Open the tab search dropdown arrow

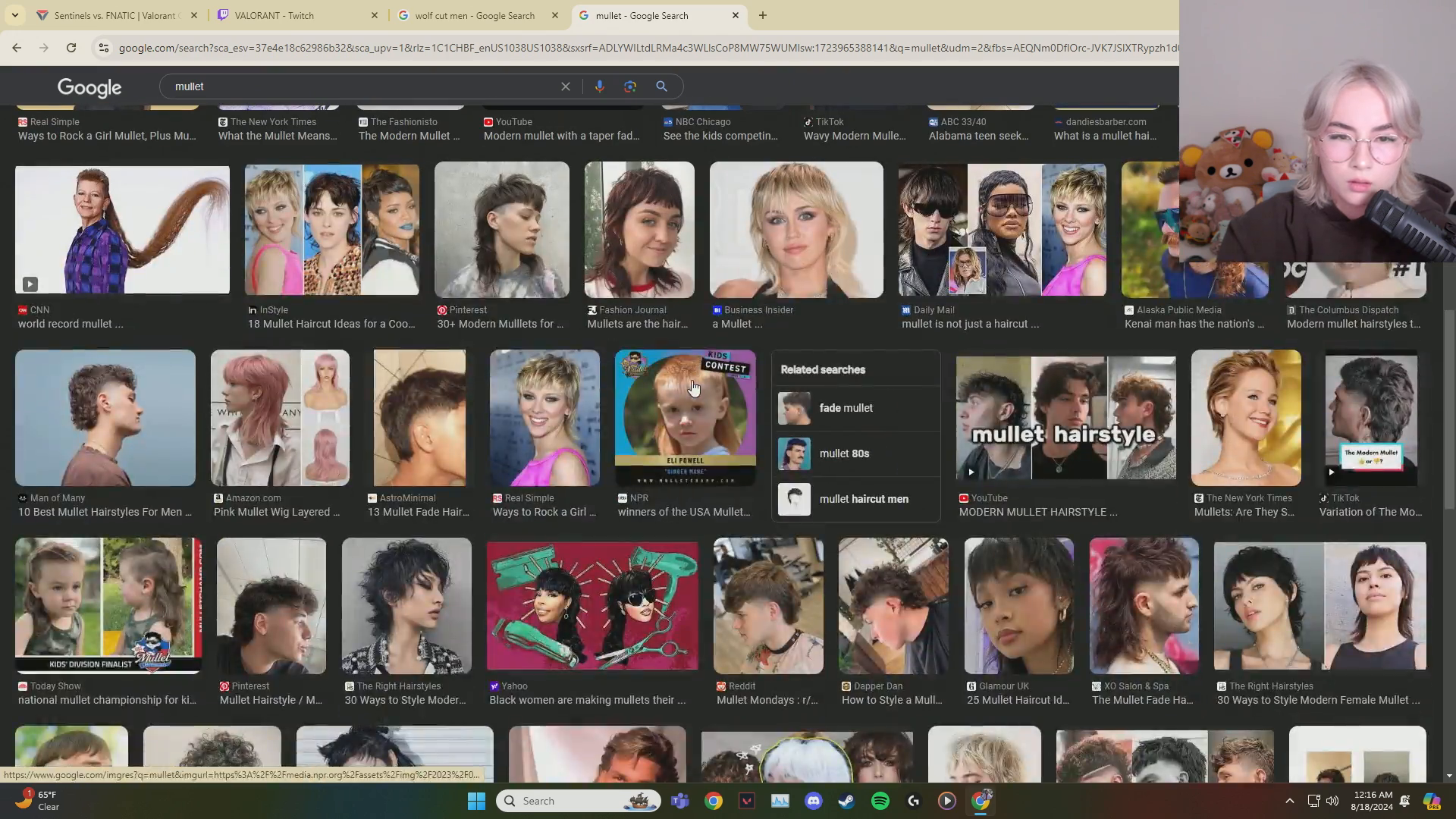[14, 15]
